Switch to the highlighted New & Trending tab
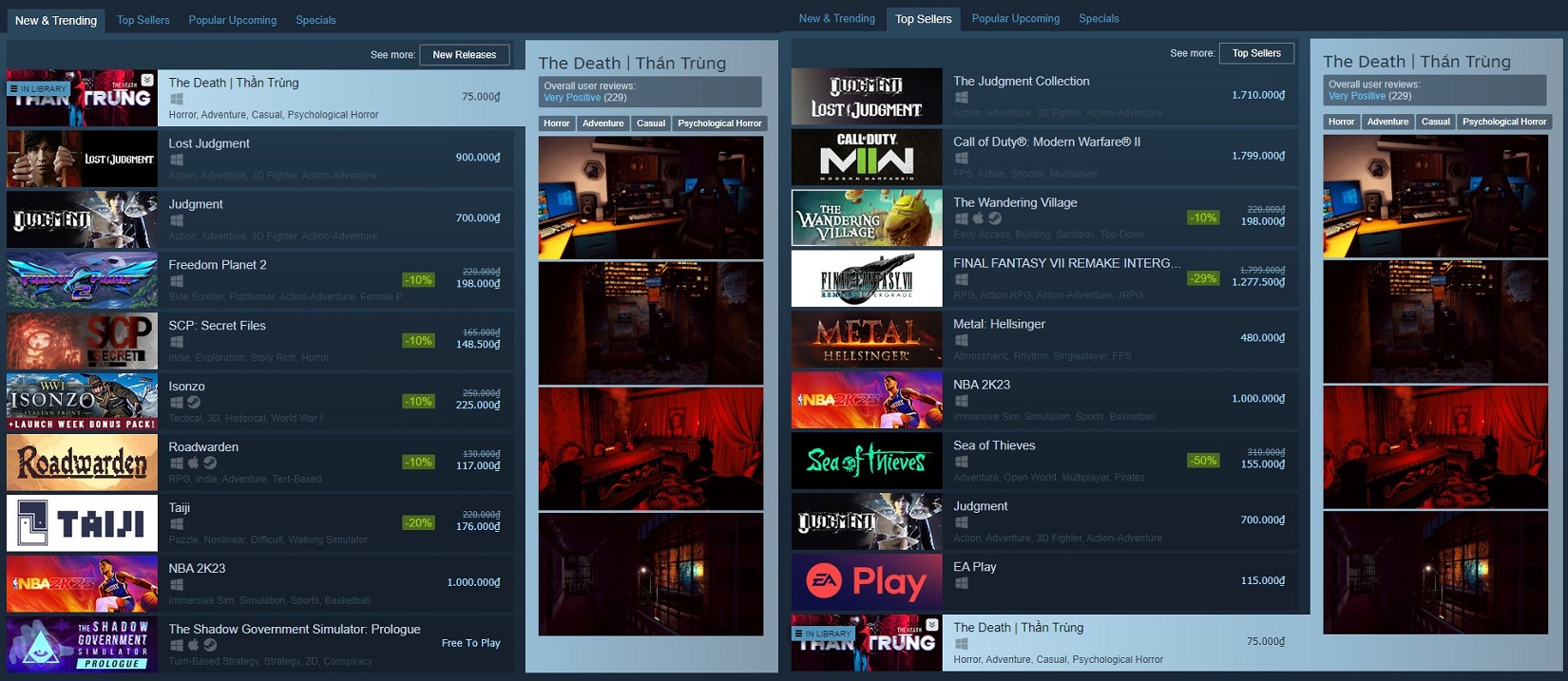Viewport: 1568px width, 681px height. point(56,20)
